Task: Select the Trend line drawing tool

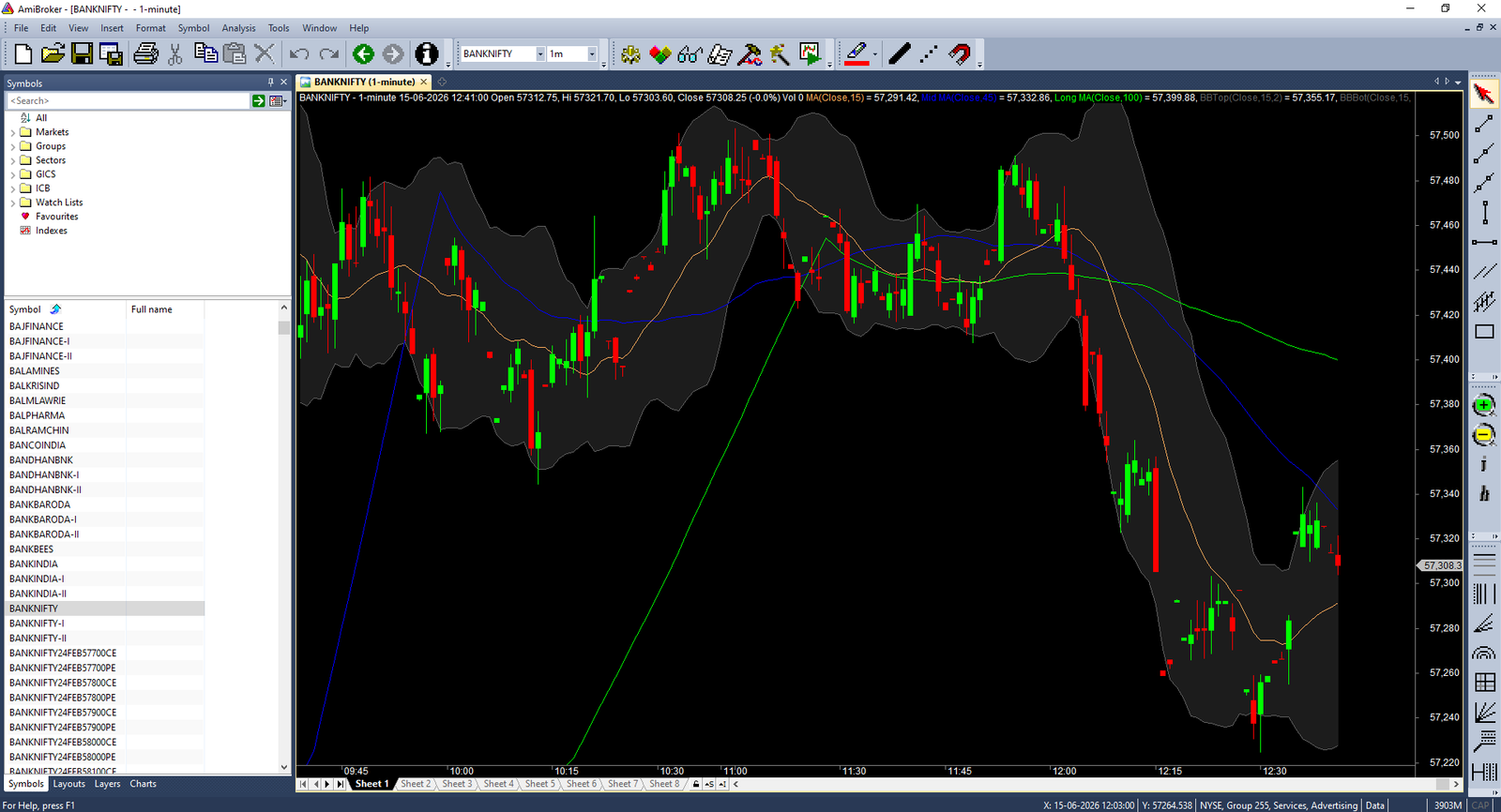Action: [1484, 124]
